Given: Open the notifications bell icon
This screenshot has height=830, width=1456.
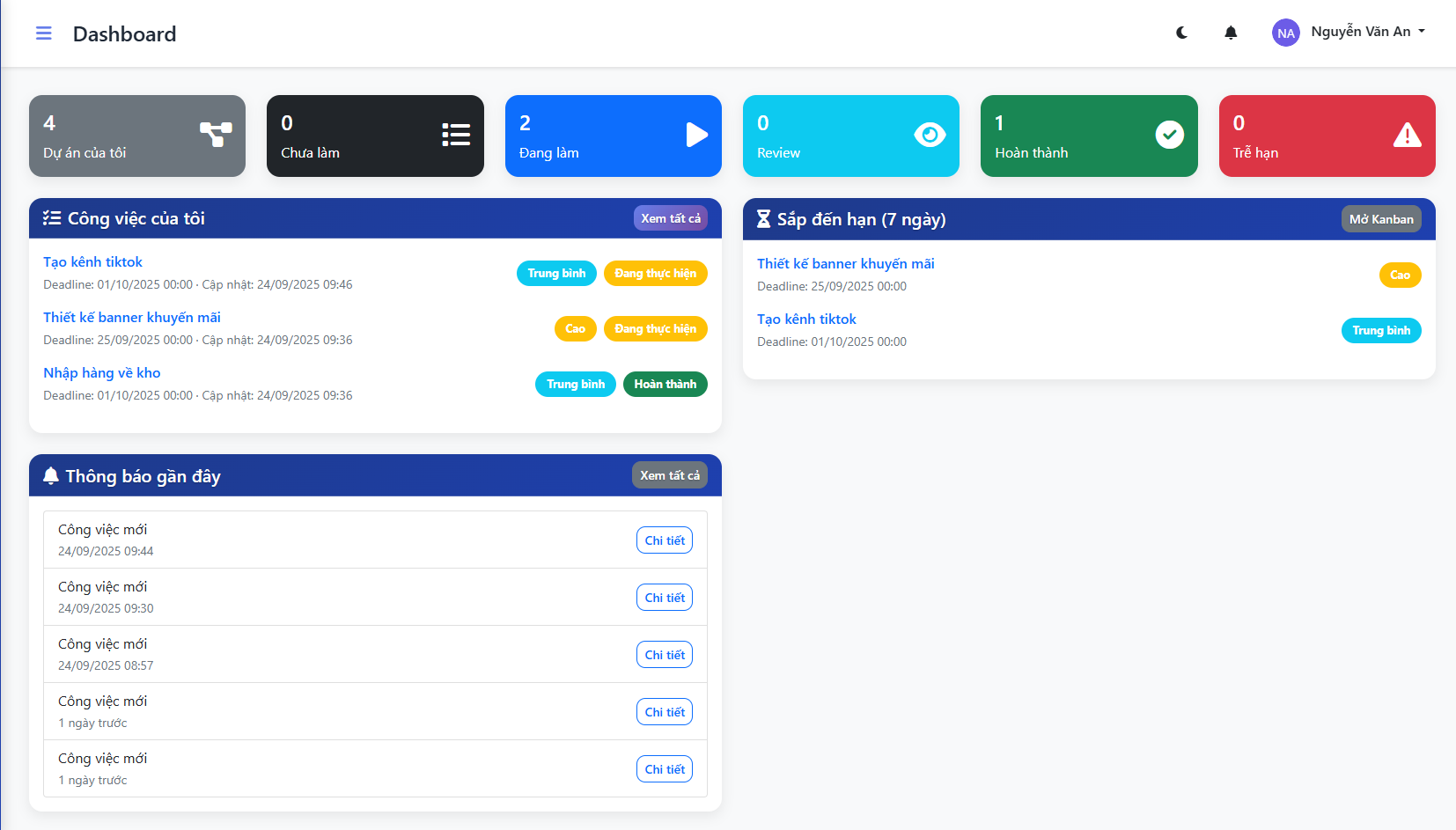Looking at the screenshot, I should tap(1231, 33).
